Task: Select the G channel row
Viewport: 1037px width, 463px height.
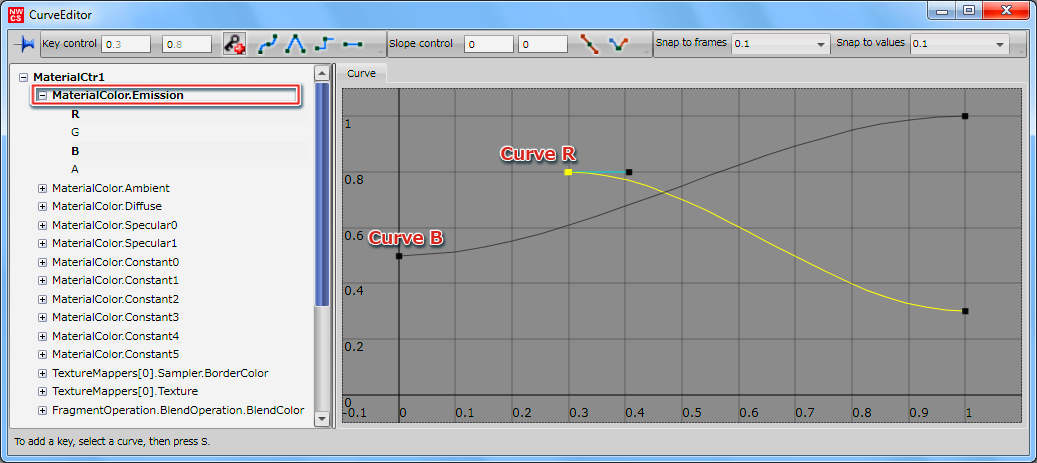Action: coord(75,132)
